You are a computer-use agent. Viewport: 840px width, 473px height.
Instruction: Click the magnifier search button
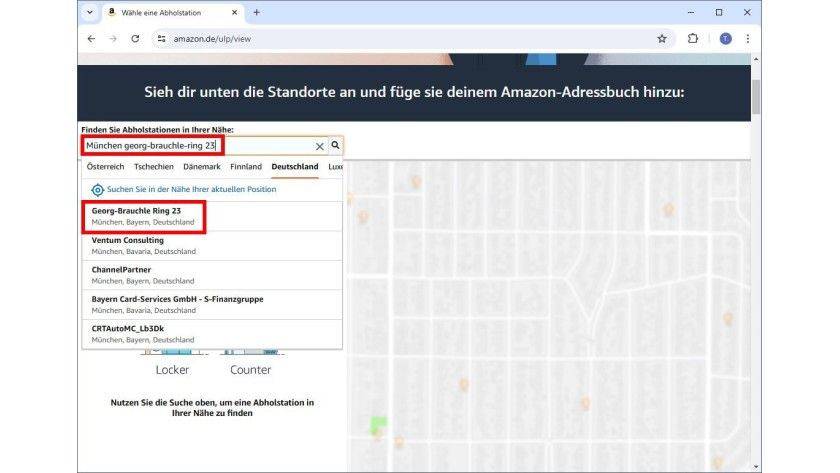click(335, 145)
